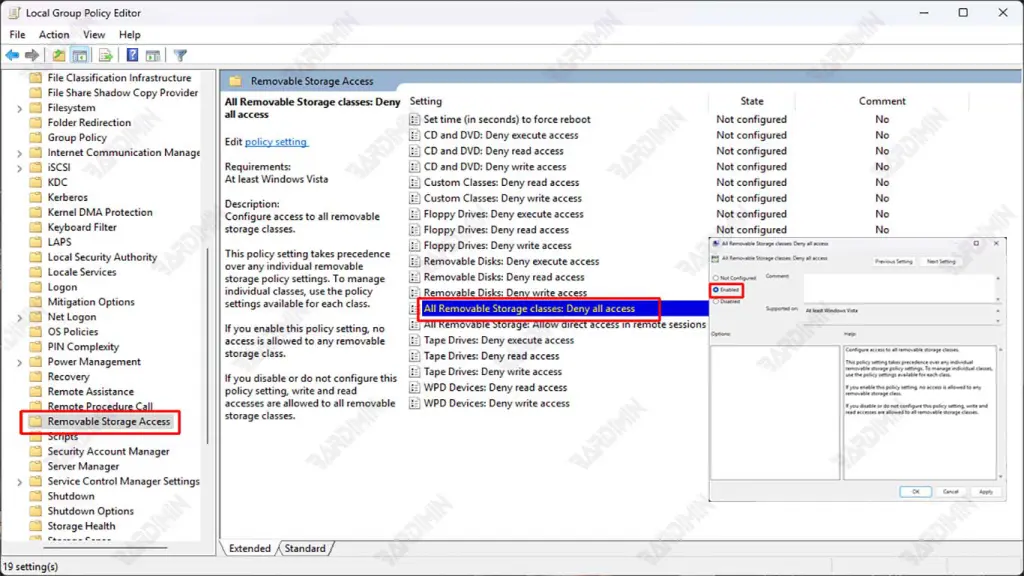Click the Forward arrow toolbar icon

click(x=31, y=56)
